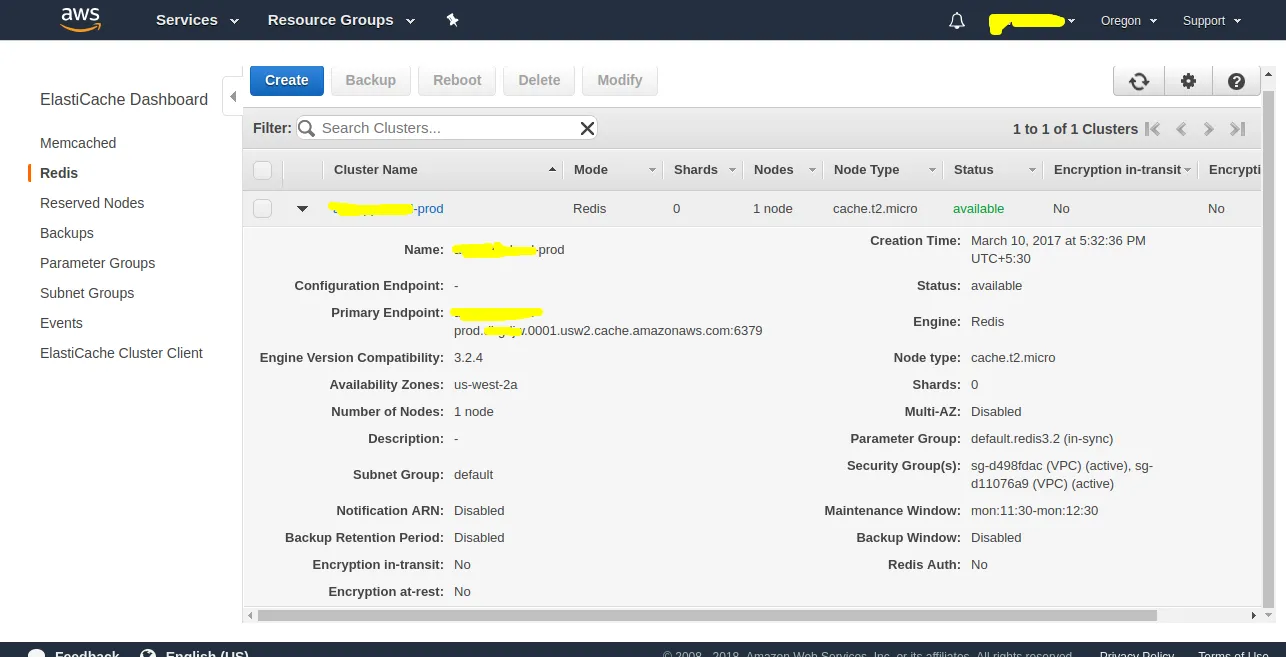Viewport: 1286px width, 657px height.
Task: Open the Resource Groups dropdown
Action: click(x=341, y=20)
